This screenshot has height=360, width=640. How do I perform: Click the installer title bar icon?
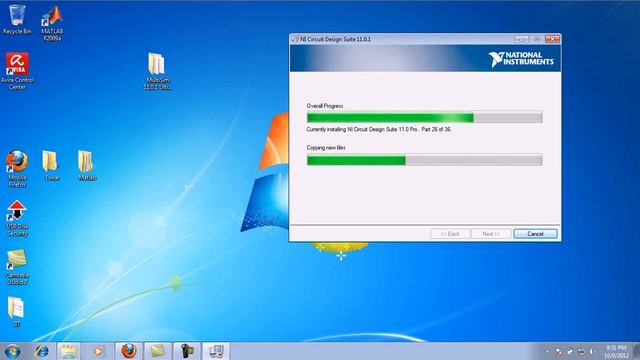coord(295,39)
